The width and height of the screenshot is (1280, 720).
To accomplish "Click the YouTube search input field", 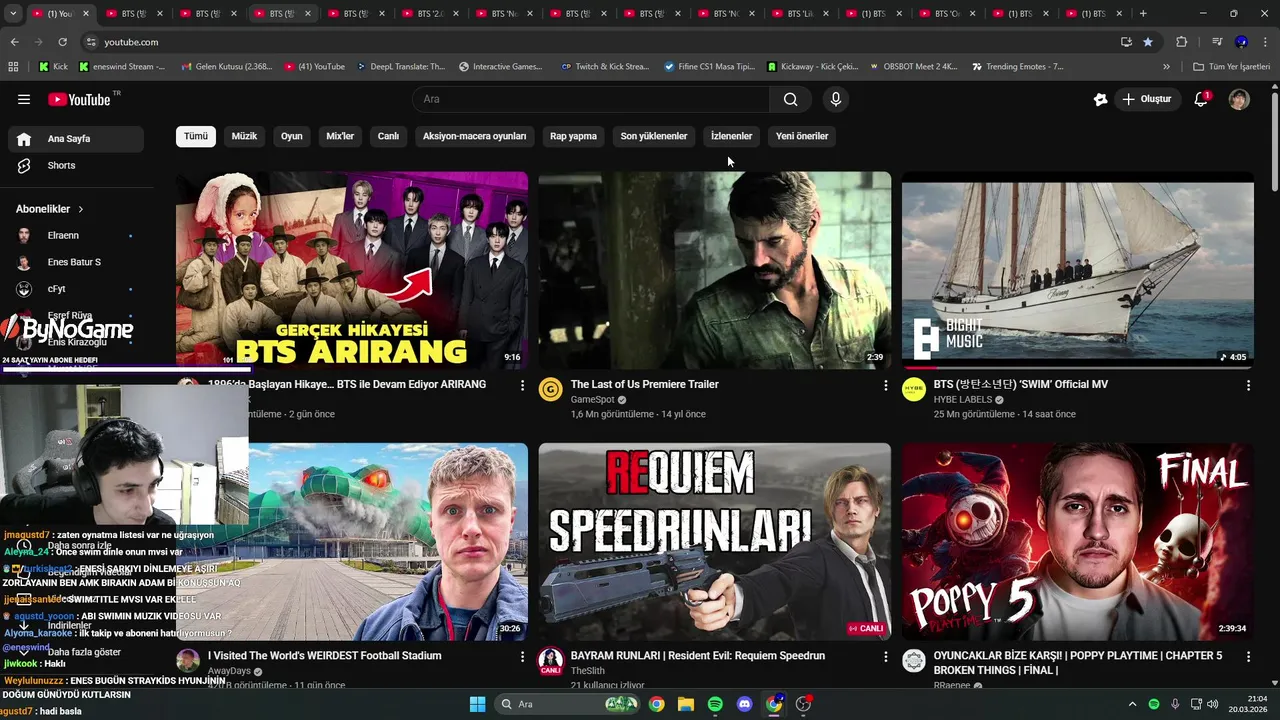I will (x=591, y=99).
